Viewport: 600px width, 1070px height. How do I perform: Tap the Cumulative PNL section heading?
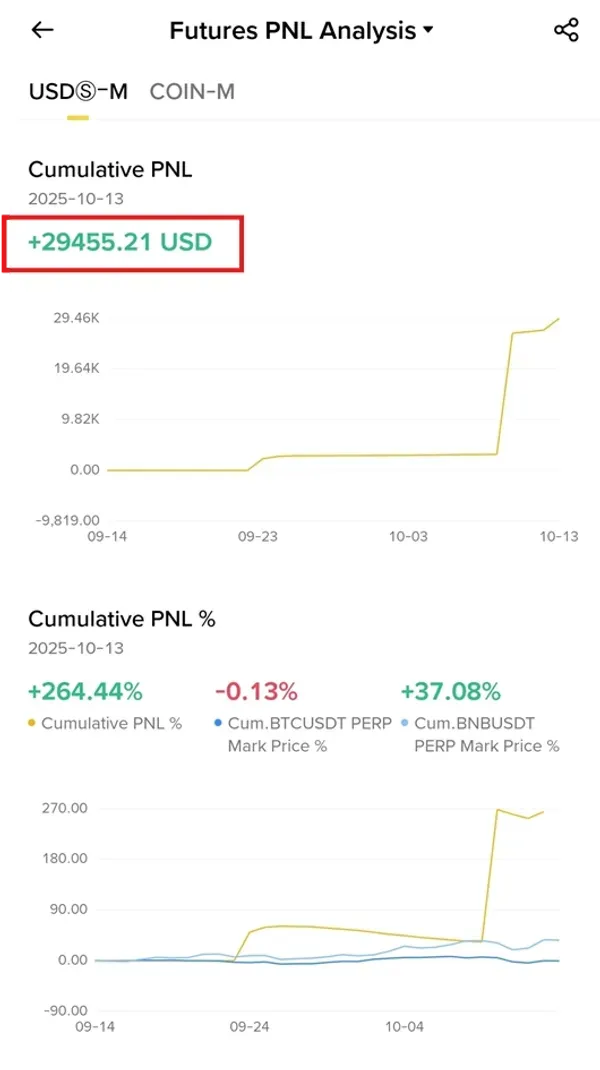110,170
